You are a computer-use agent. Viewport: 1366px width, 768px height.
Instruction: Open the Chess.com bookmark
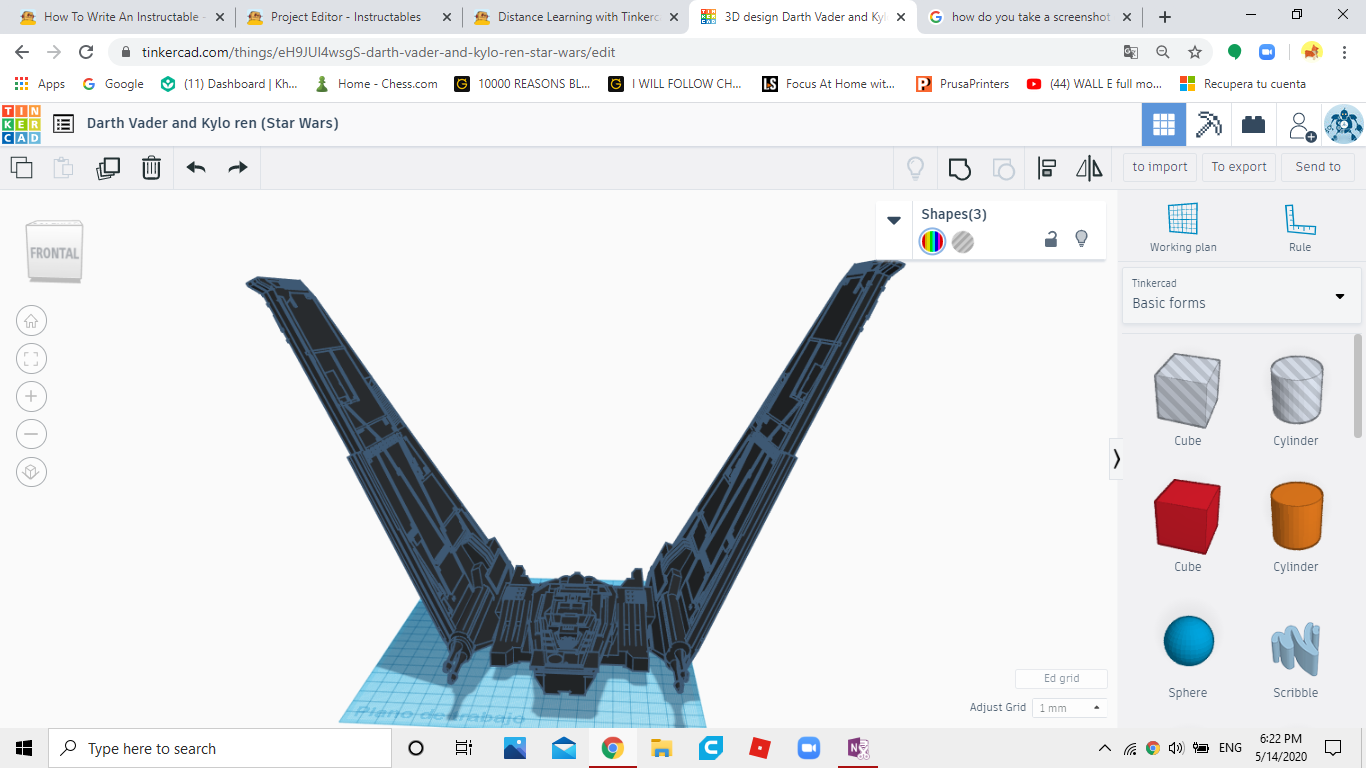[x=376, y=84]
